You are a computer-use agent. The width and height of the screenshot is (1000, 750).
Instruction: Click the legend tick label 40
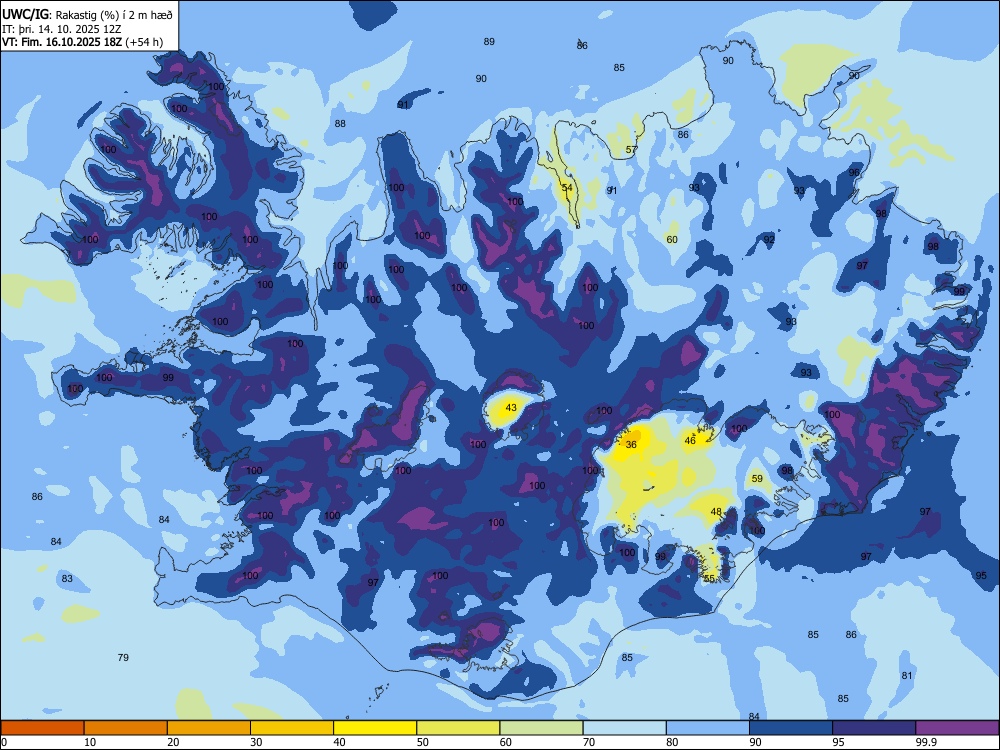(x=339, y=742)
